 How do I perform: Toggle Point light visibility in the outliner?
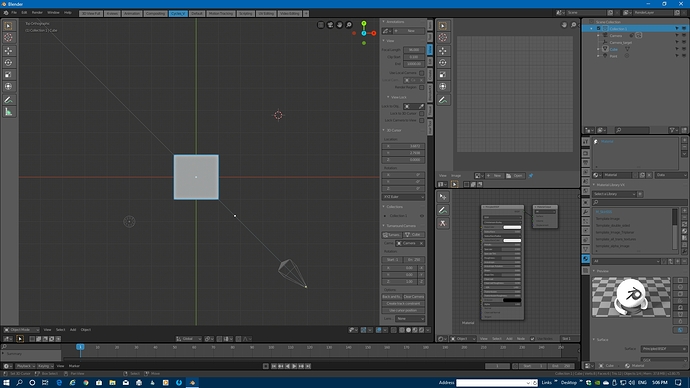point(684,56)
